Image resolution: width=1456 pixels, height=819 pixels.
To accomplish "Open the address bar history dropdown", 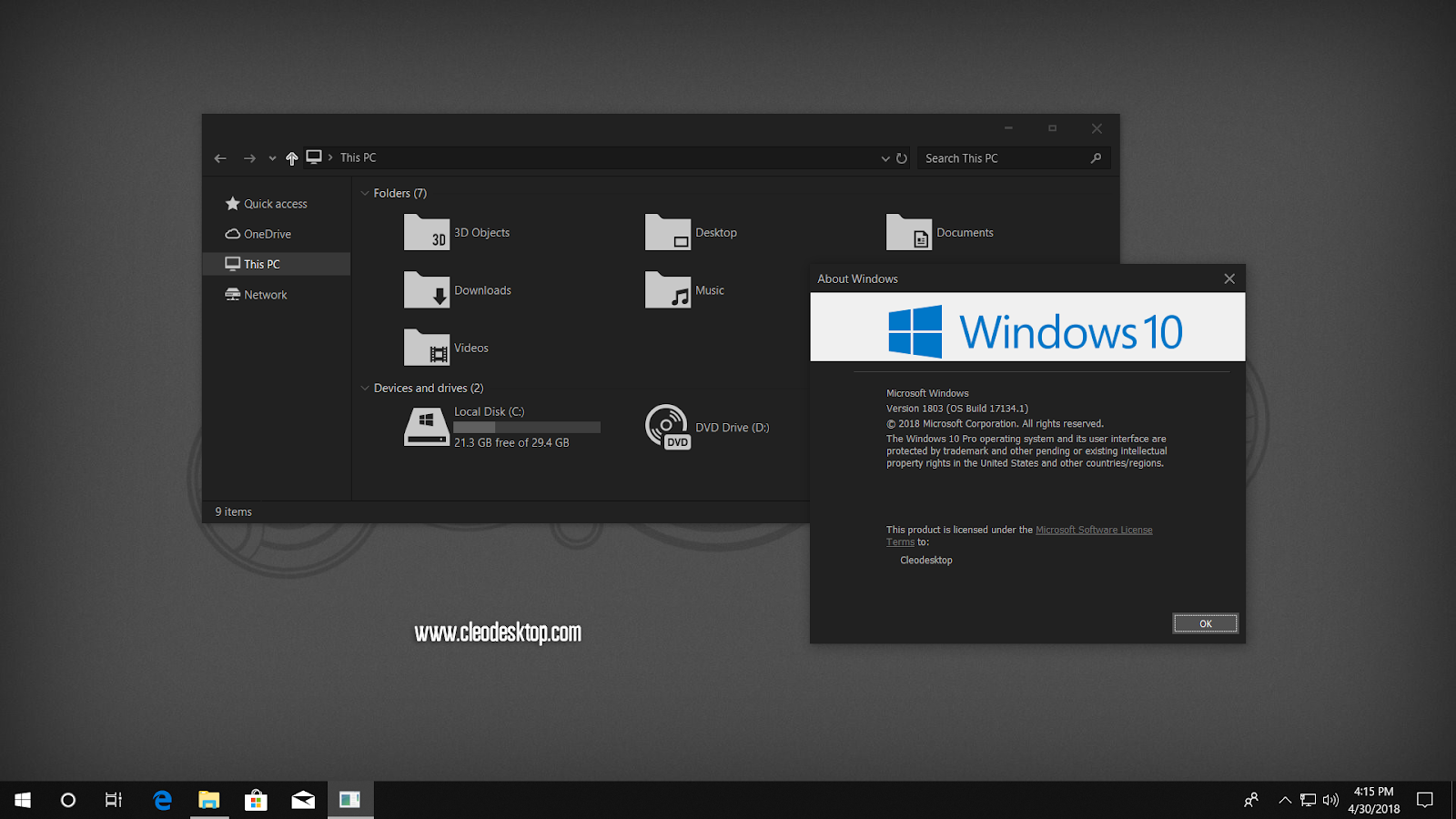I will 885,158.
